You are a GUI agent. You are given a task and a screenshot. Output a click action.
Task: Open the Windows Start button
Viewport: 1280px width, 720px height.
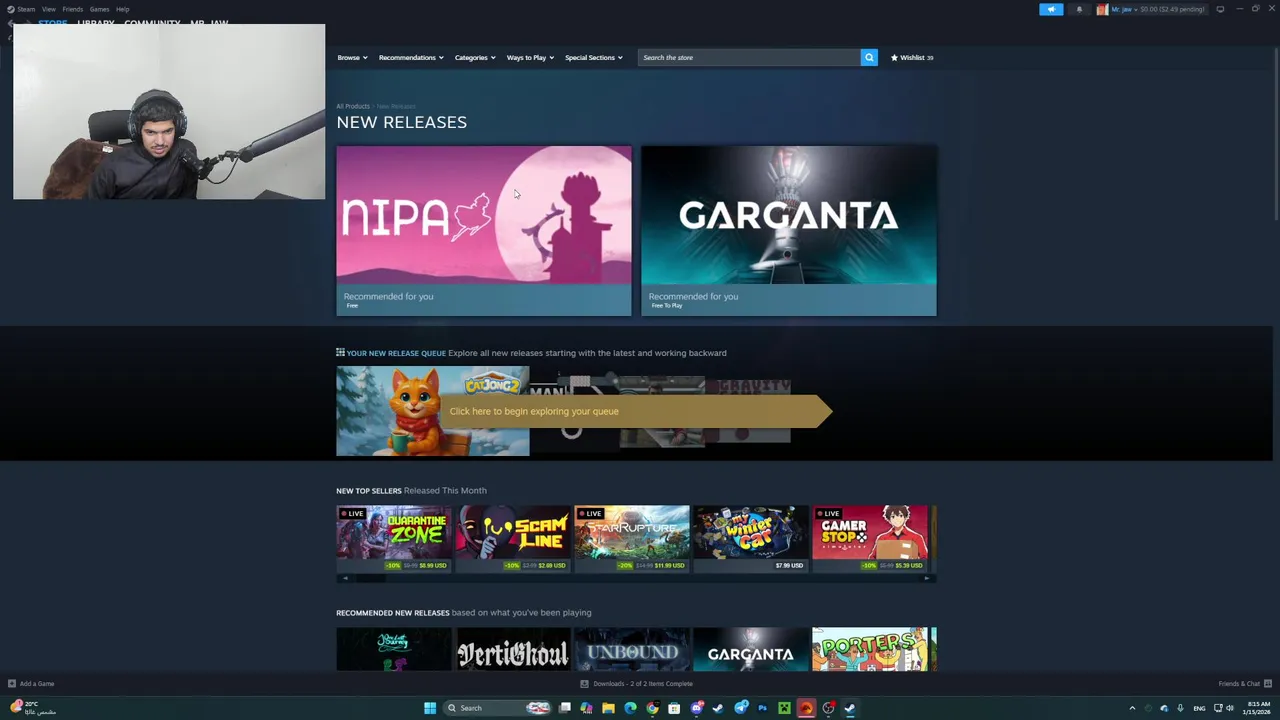click(x=430, y=708)
